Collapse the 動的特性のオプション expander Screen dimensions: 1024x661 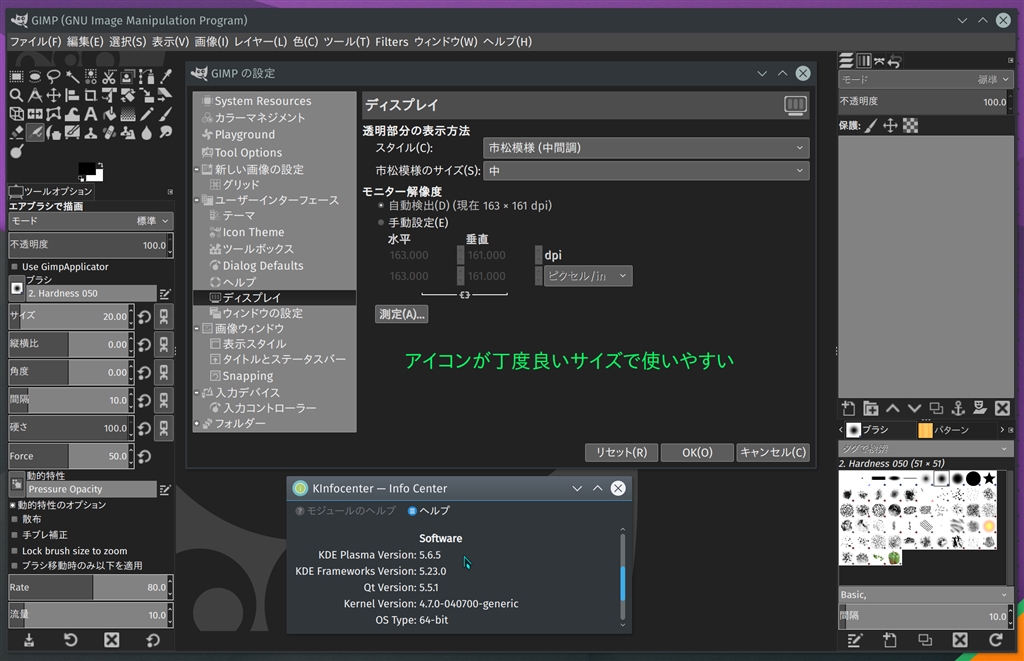pyautogui.click(x=12, y=505)
